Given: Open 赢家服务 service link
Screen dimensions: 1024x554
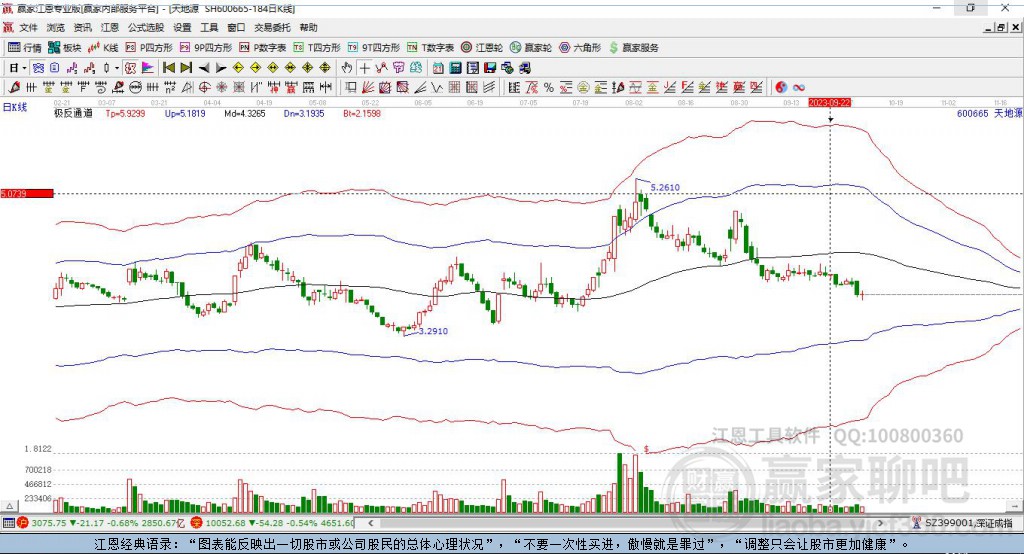Looking at the screenshot, I should pos(634,48).
